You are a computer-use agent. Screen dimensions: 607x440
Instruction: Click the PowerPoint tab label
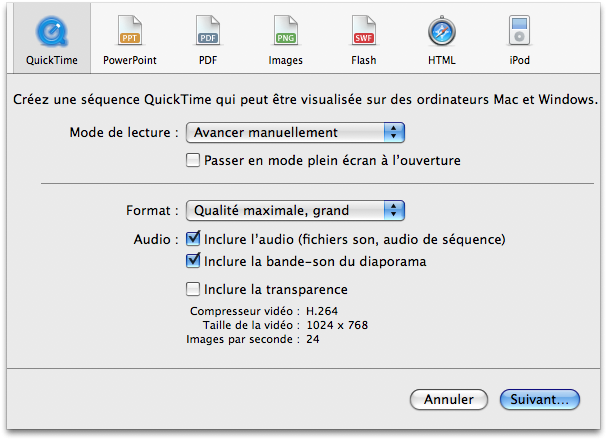[130, 60]
